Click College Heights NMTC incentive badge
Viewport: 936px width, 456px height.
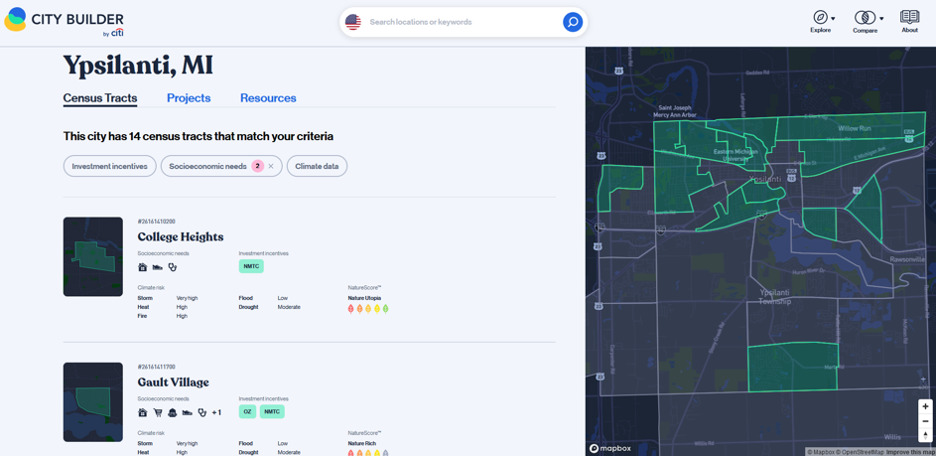(x=251, y=266)
